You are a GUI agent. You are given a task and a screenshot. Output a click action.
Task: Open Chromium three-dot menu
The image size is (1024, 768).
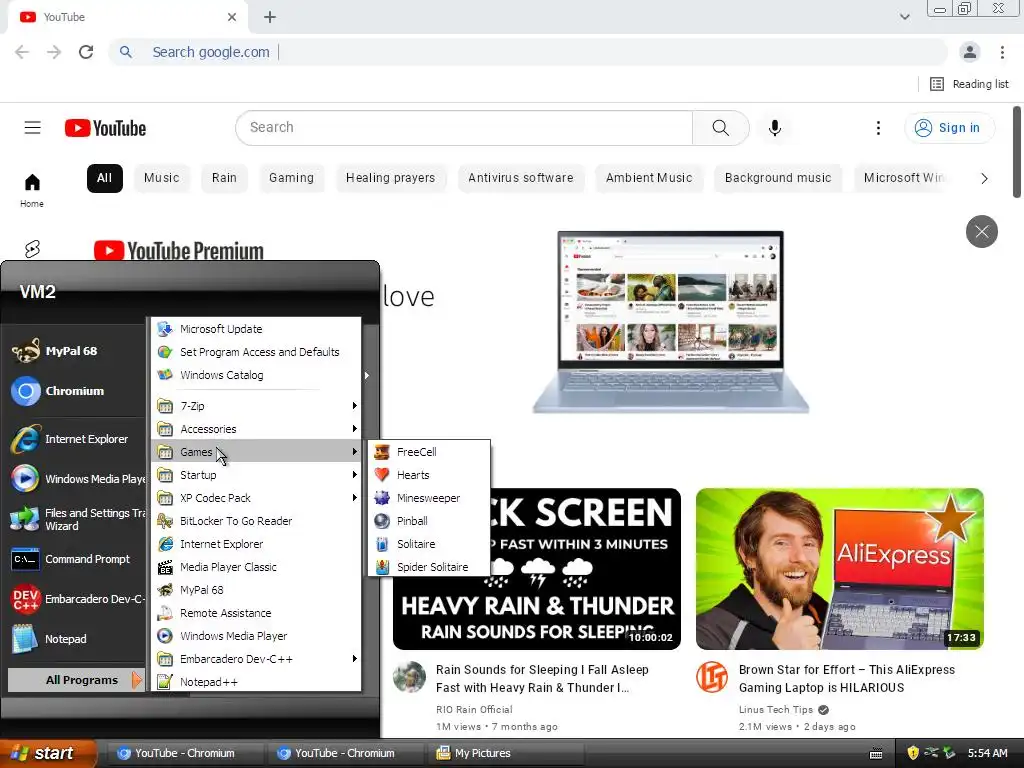(1002, 52)
